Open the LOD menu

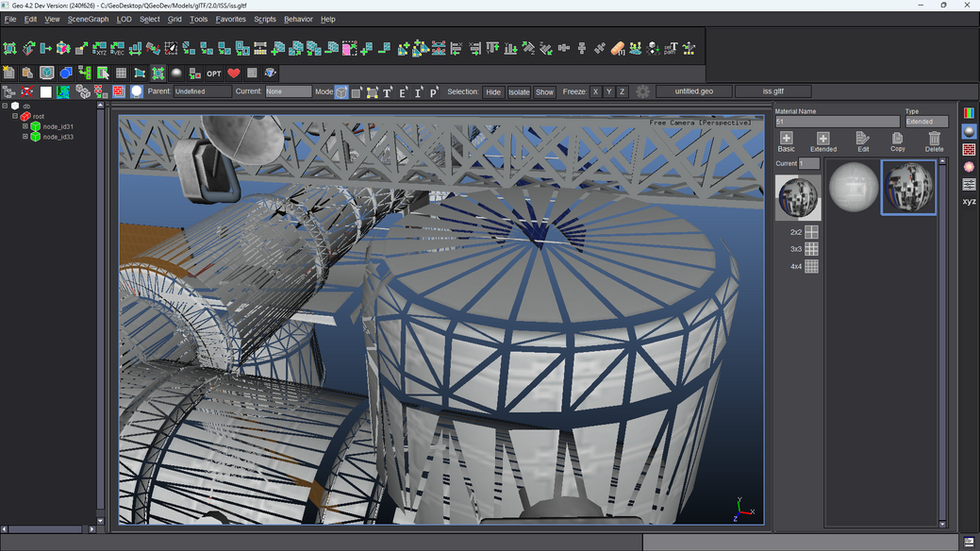124,19
